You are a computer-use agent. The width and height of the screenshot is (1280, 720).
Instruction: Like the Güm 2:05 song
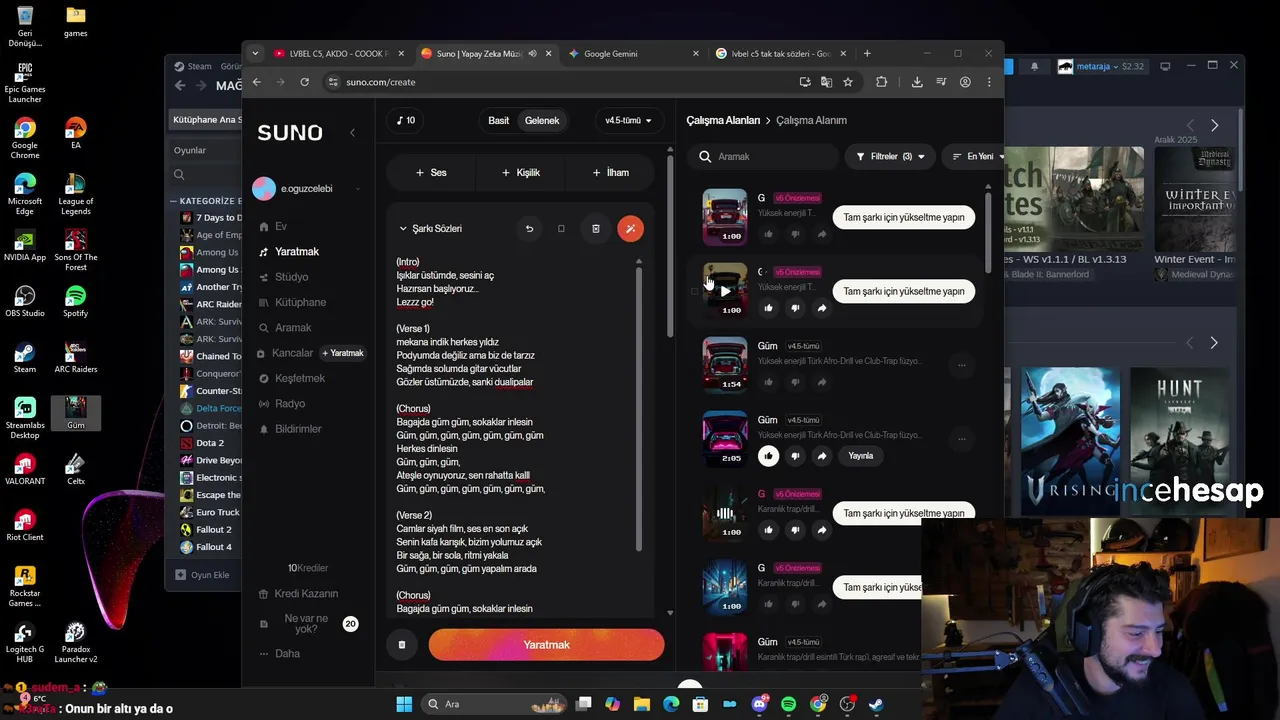pyautogui.click(x=768, y=456)
